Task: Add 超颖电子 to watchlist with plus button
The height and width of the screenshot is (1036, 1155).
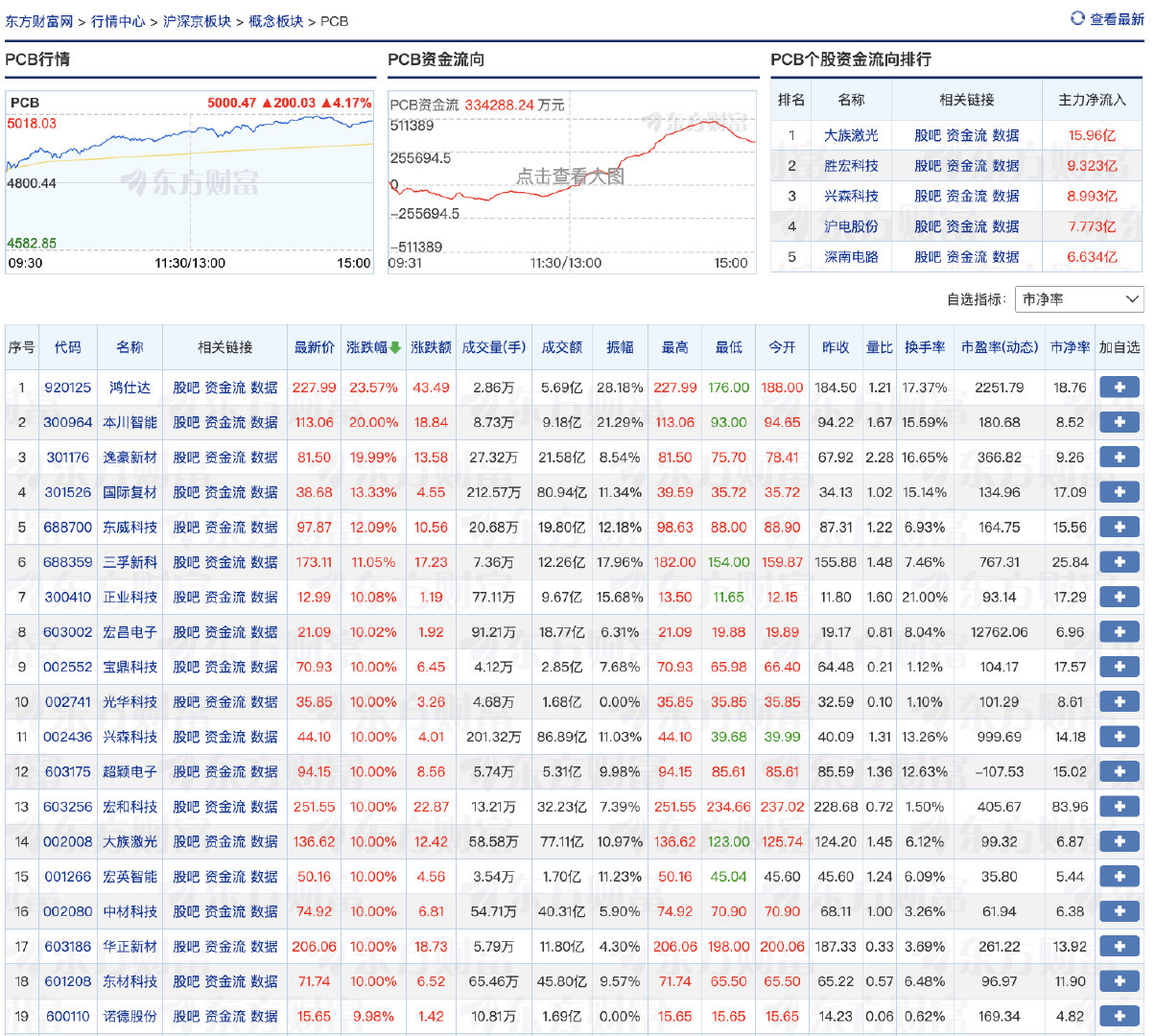Action: pyautogui.click(x=1119, y=771)
